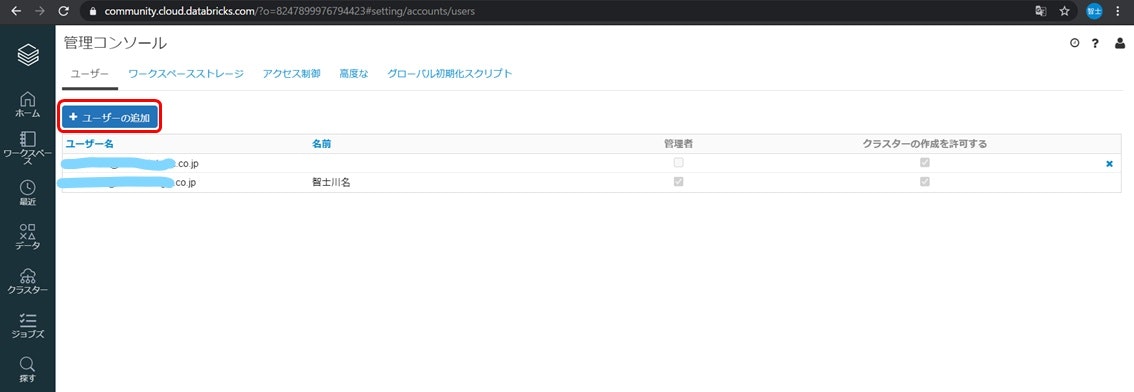Click the name 智士川名
The image size is (1134, 392).
(x=331, y=182)
